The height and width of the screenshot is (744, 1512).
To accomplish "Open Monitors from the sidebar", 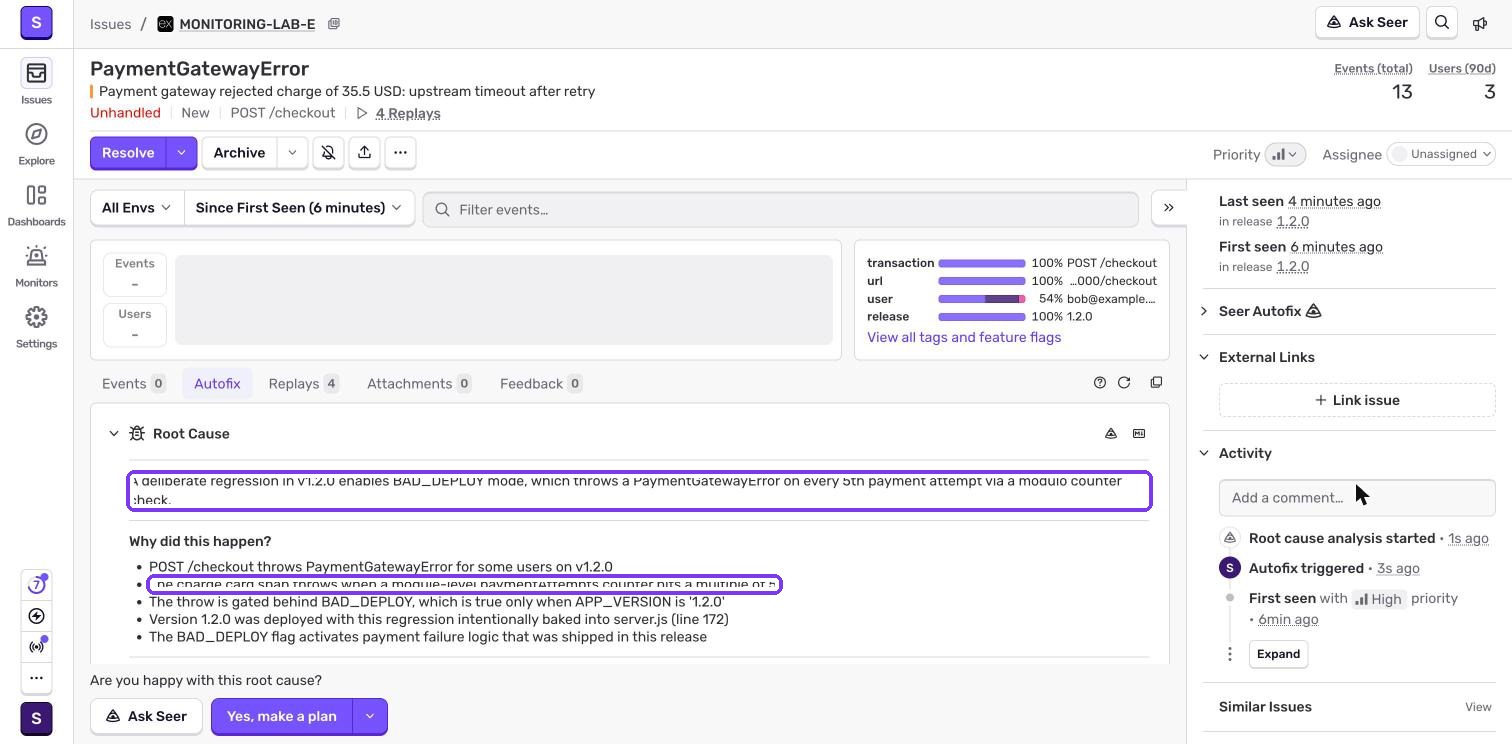I will (x=36, y=265).
